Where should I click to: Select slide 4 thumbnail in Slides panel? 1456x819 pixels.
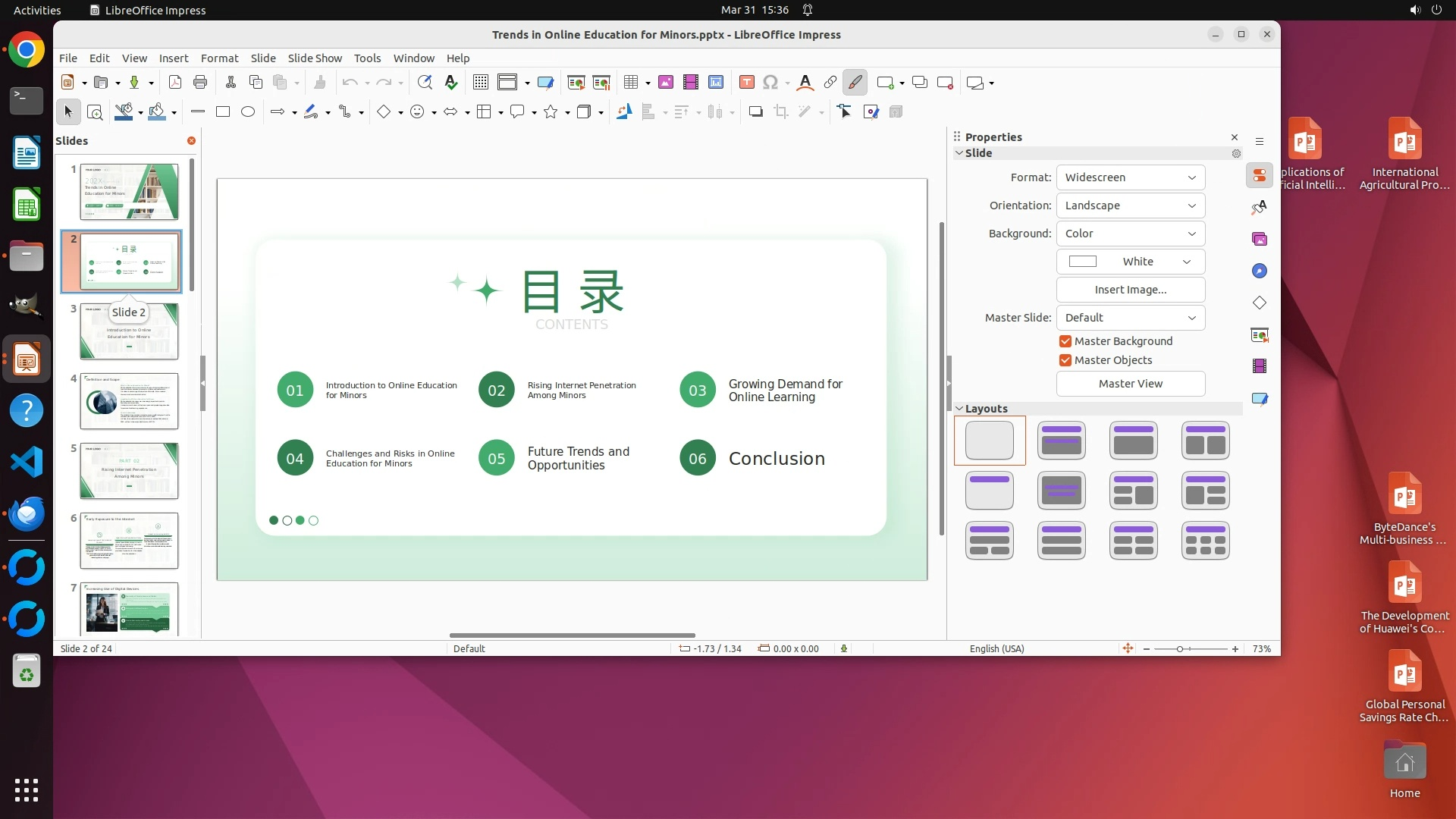[129, 400]
